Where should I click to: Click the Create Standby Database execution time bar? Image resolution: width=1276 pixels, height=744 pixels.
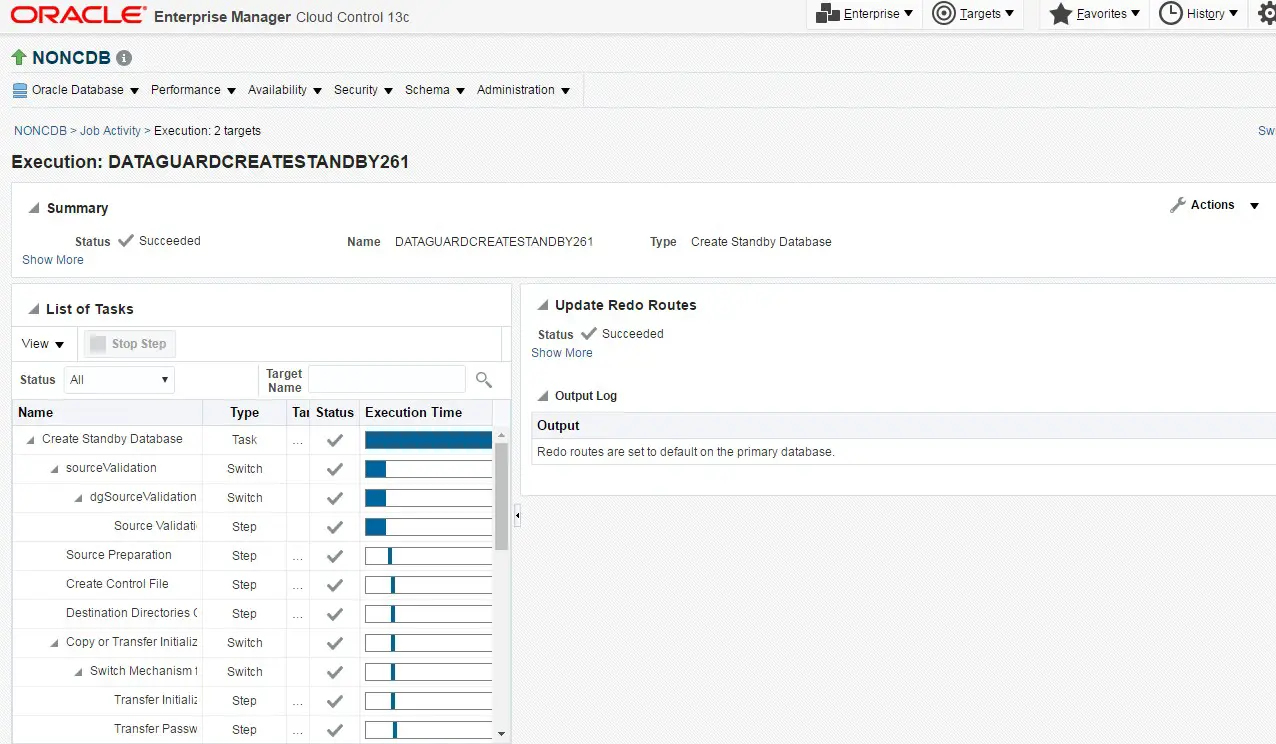428,440
